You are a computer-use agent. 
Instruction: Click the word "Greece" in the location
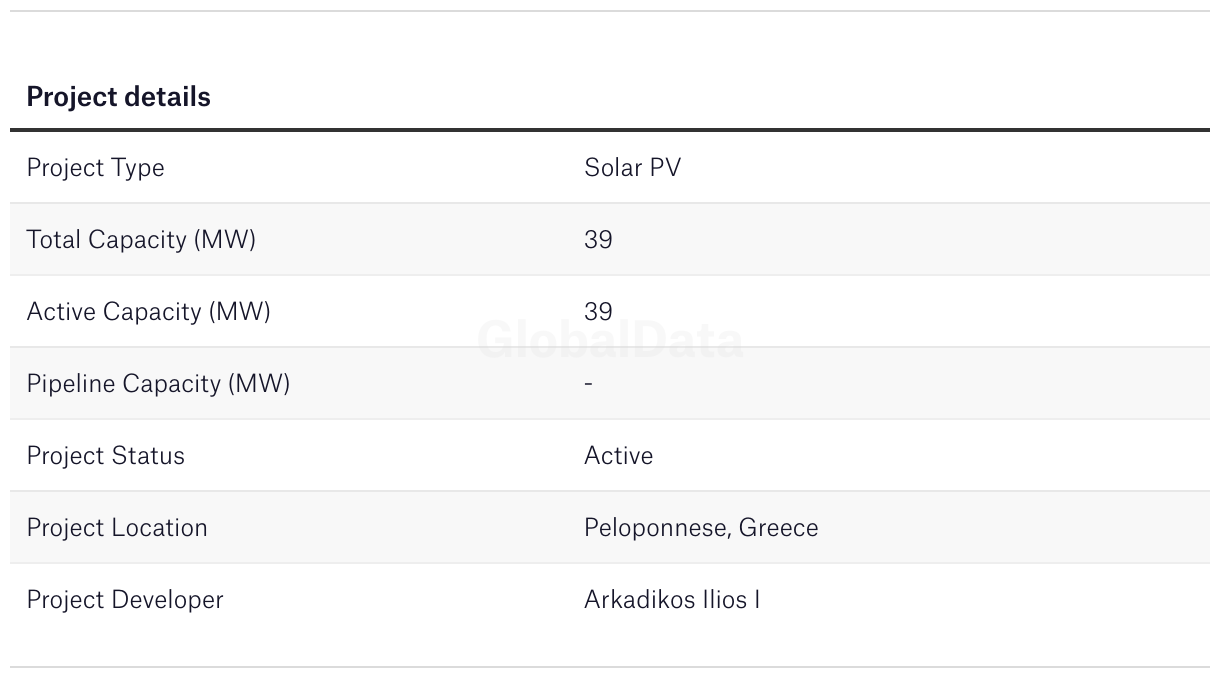pos(778,528)
